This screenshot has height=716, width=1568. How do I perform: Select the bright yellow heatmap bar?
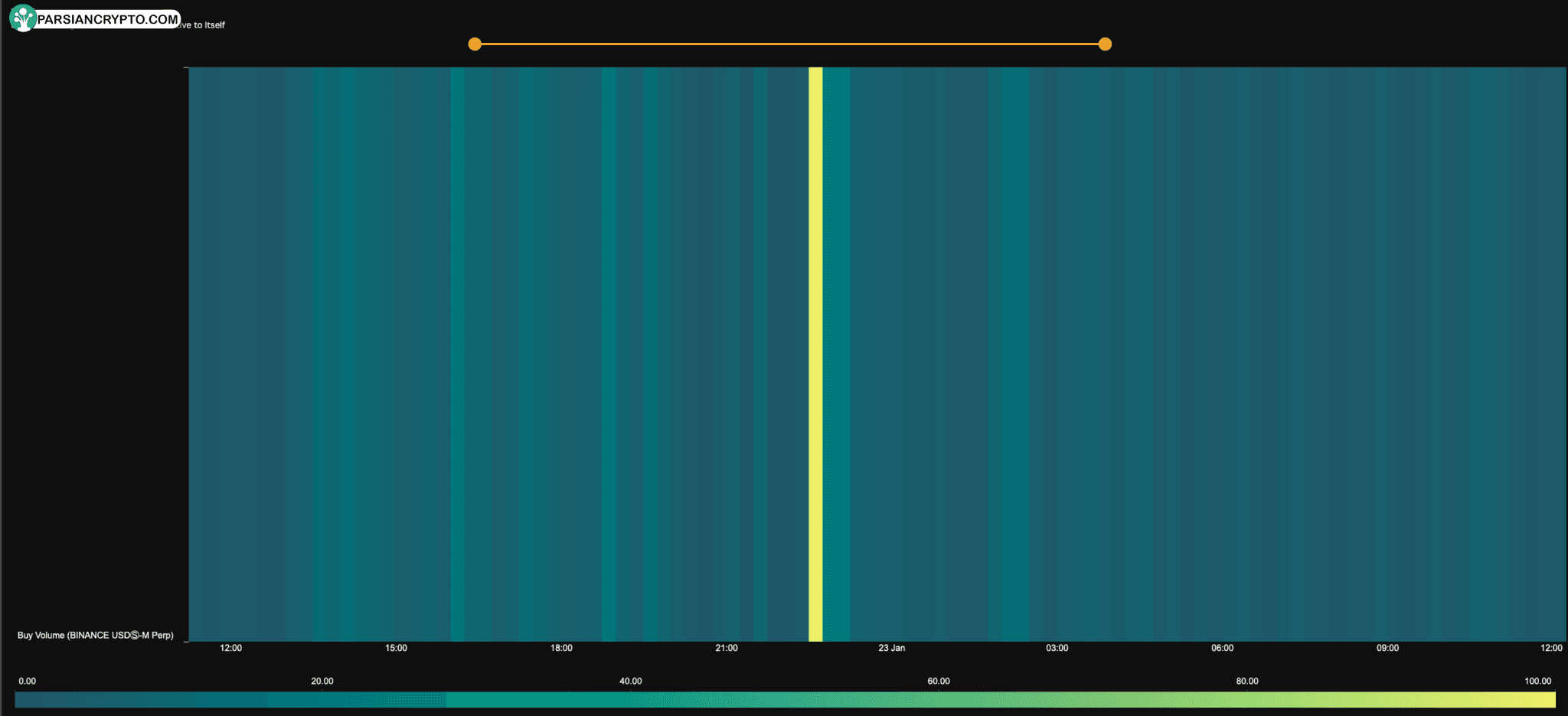point(815,352)
